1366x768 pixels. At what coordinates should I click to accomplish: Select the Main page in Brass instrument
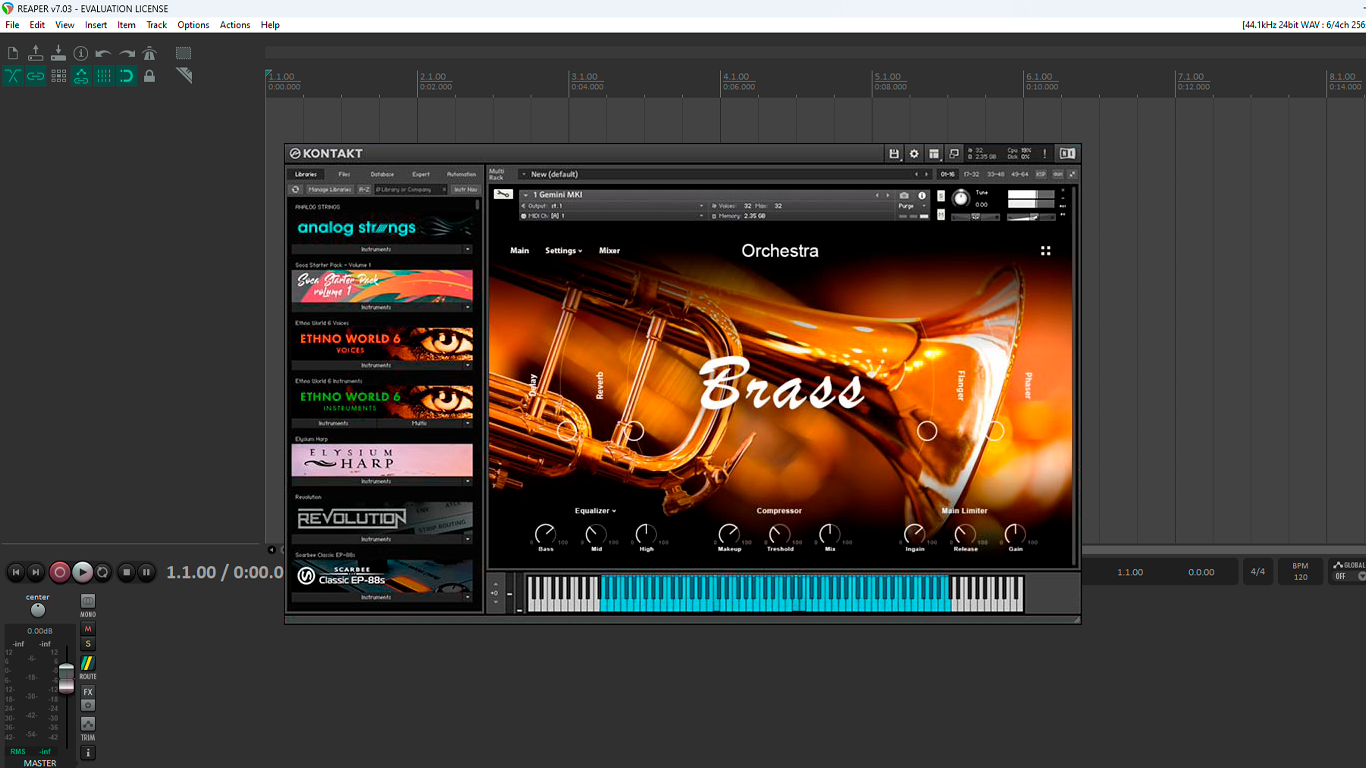coord(520,251)
